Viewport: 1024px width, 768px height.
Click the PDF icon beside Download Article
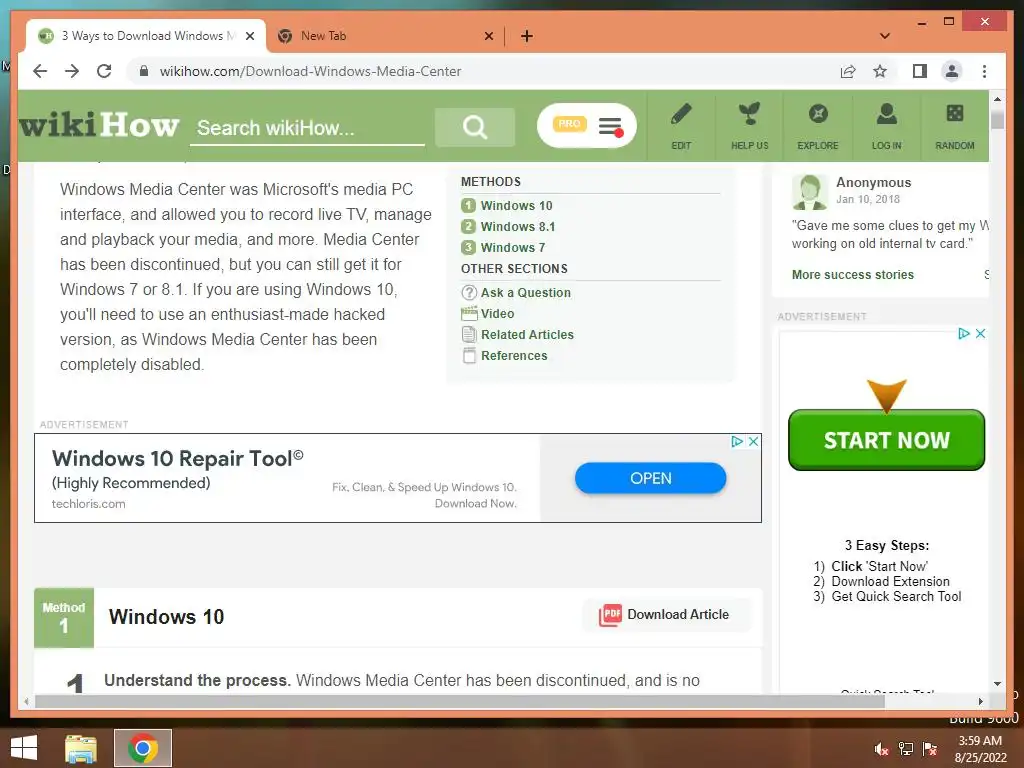(610, 615)
